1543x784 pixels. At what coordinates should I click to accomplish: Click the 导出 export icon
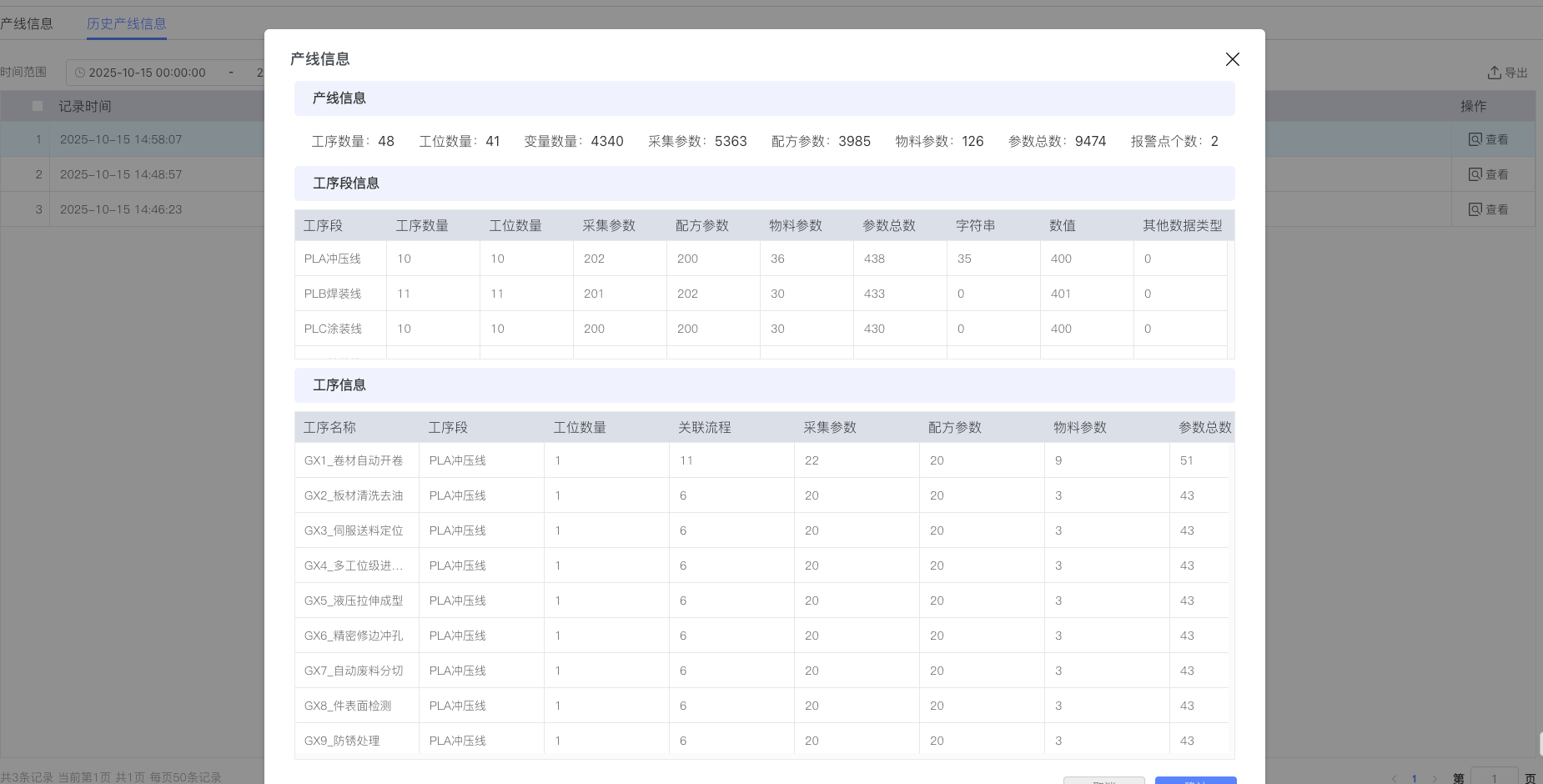(x=1495, y=73)
